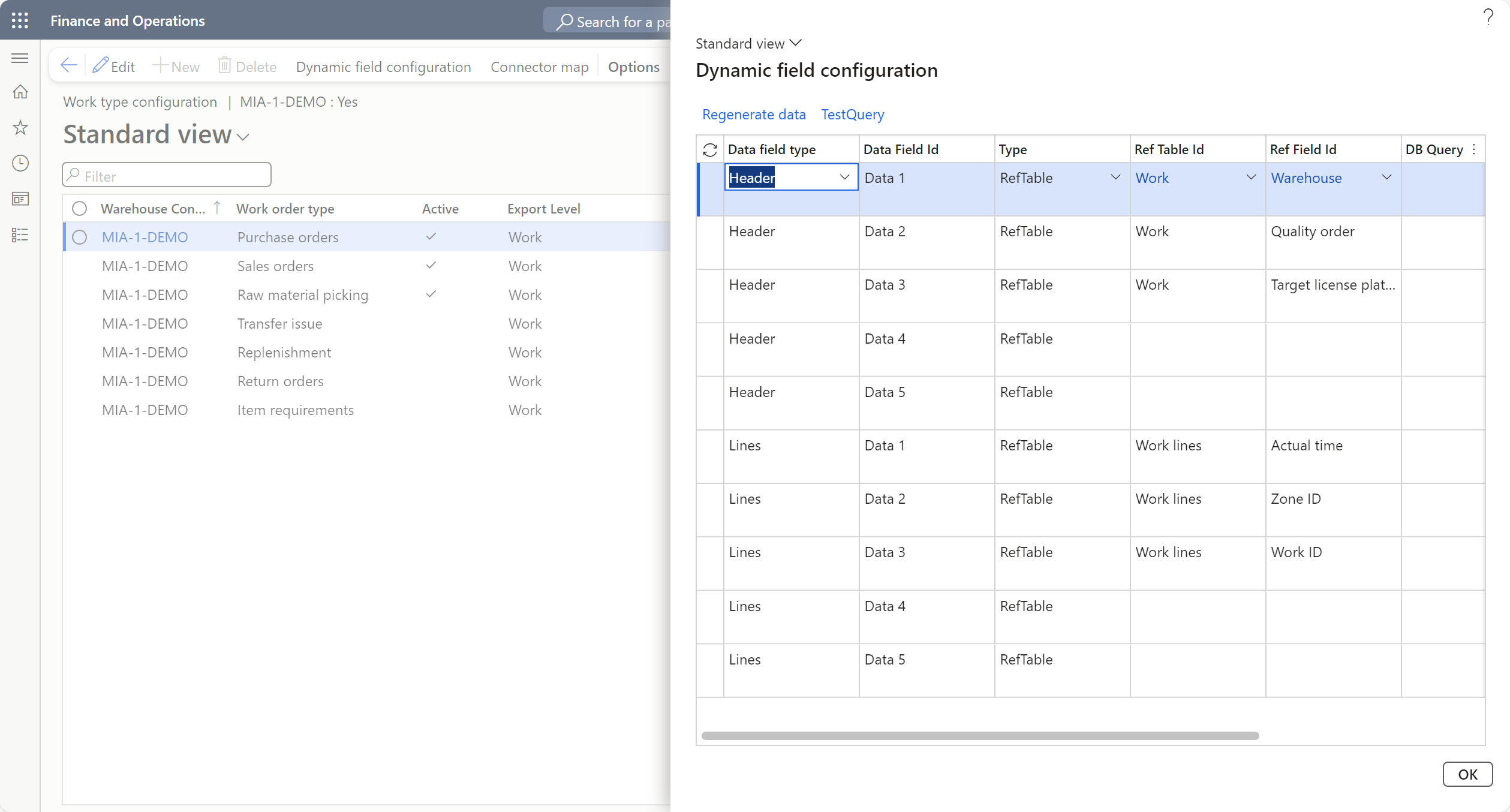The image size is (1510, 812).
Task: Expand Standard view chevron in dialog
Action: point(796,43)
